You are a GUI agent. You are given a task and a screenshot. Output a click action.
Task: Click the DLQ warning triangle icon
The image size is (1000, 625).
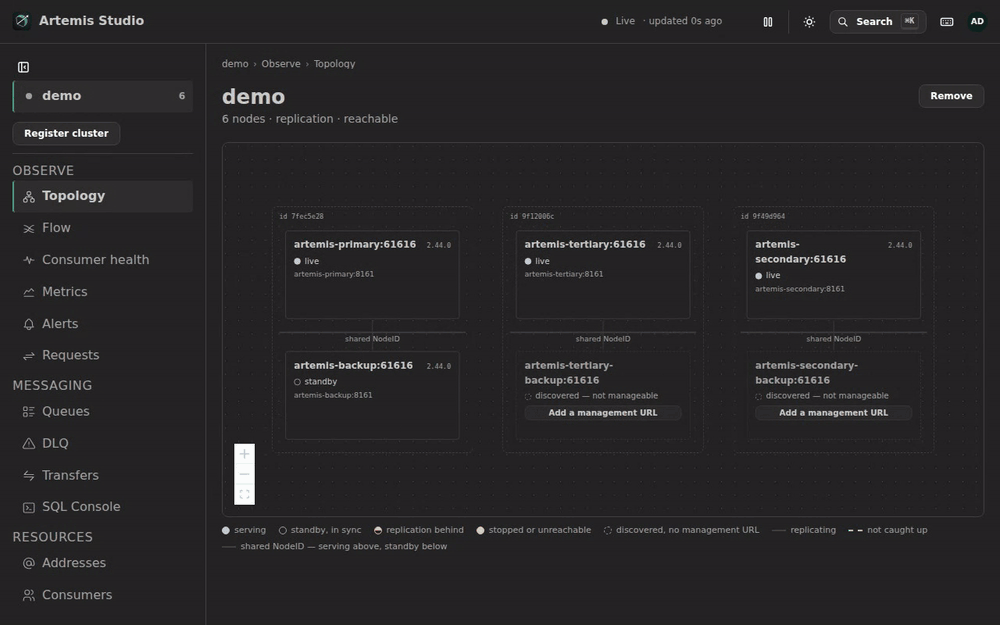pyautogui.click(x=29, y=443)
